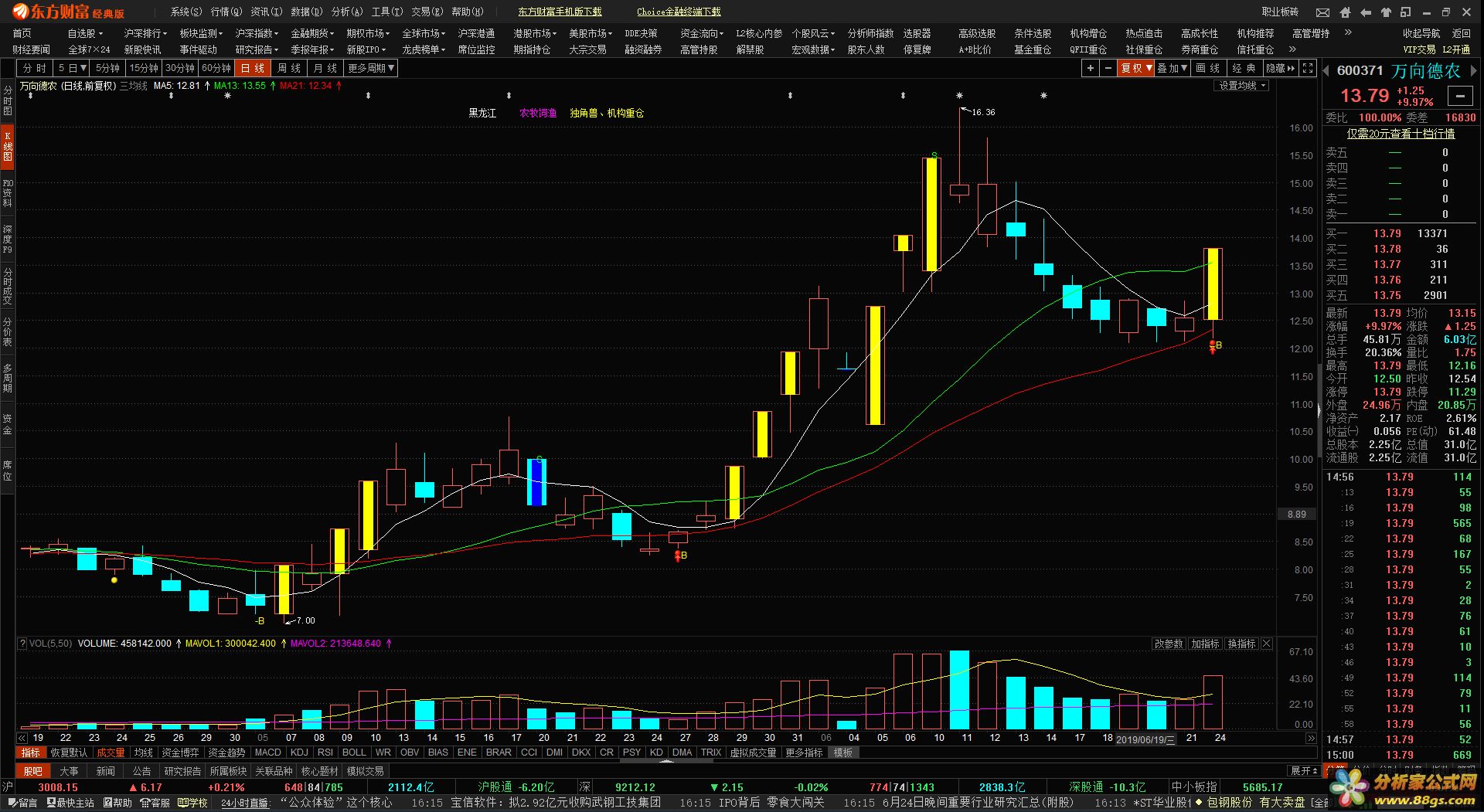
Task: Open 行情(Q) menu
Action: point(226,12)
